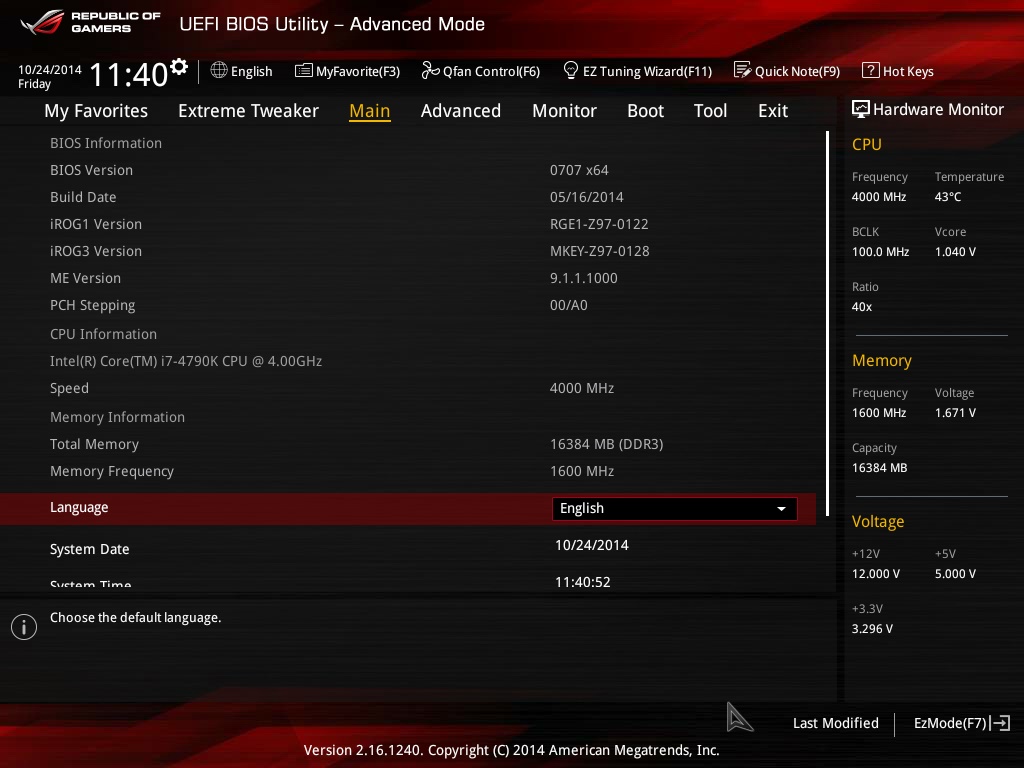This screenshot has width=1024, height=768.
Task: Select the Language row label
Action: click(79, 507)
